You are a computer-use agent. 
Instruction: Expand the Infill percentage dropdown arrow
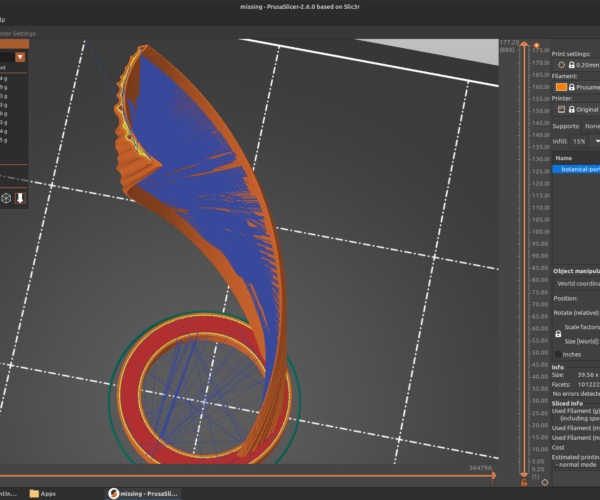[595, 142]
